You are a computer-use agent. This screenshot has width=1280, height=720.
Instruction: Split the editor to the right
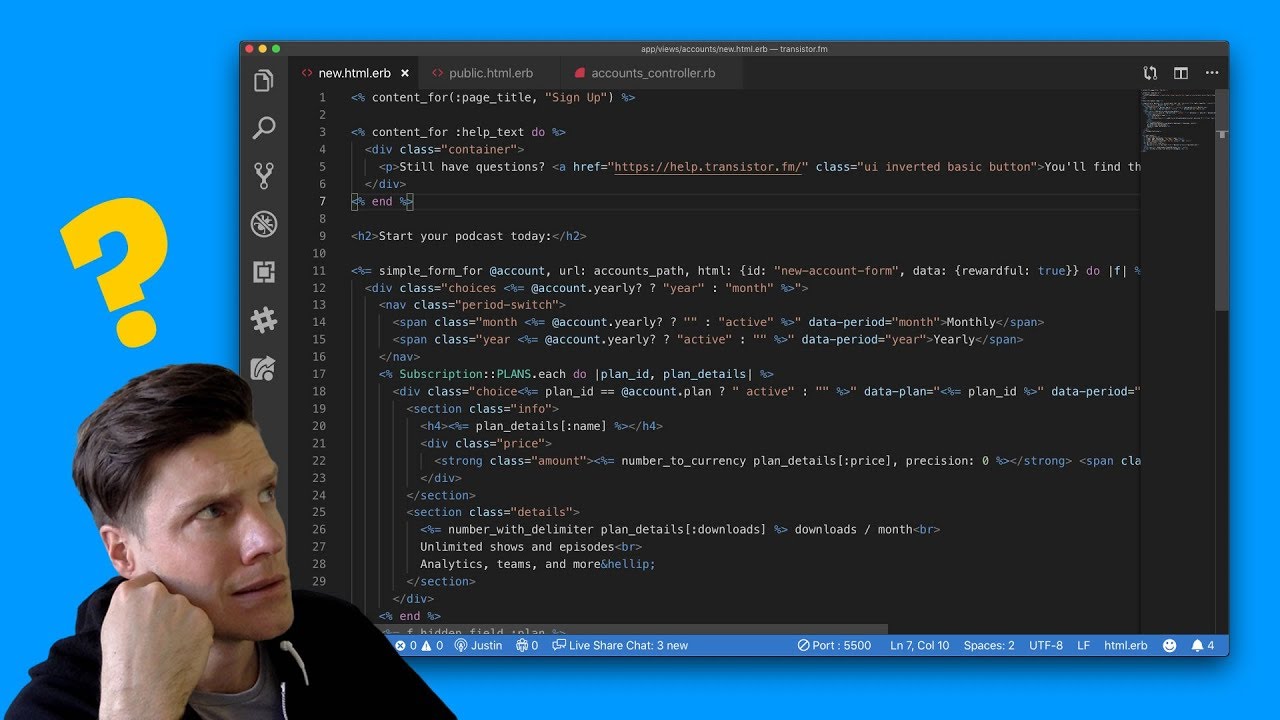(x=1181, y=73)
